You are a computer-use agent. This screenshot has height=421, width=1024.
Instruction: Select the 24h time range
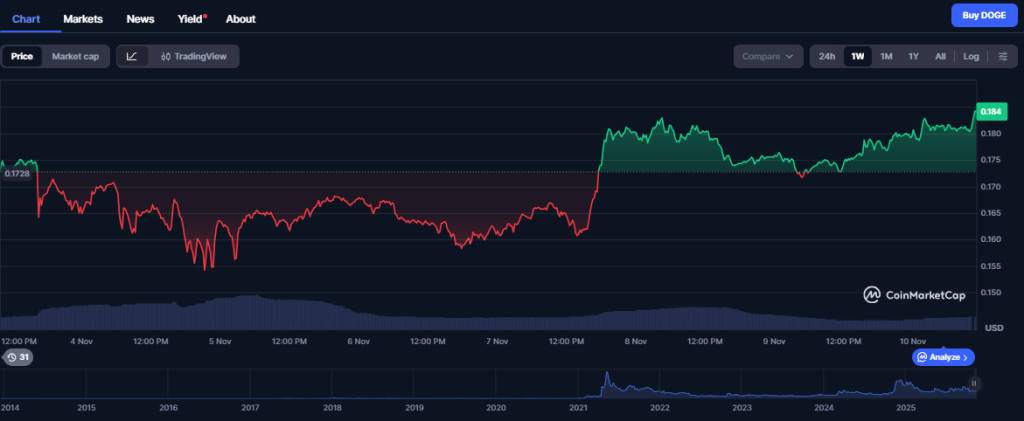coord(827,56)
